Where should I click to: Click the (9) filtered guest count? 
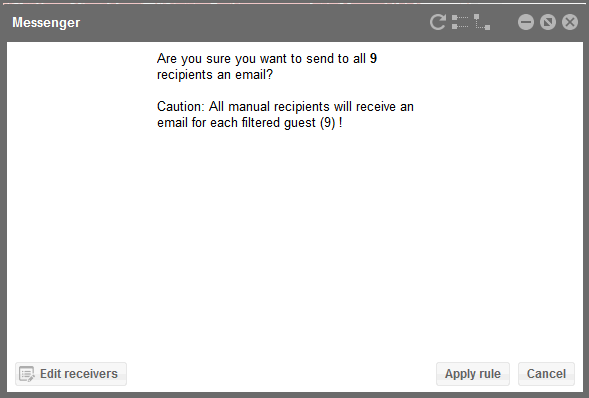328,123
